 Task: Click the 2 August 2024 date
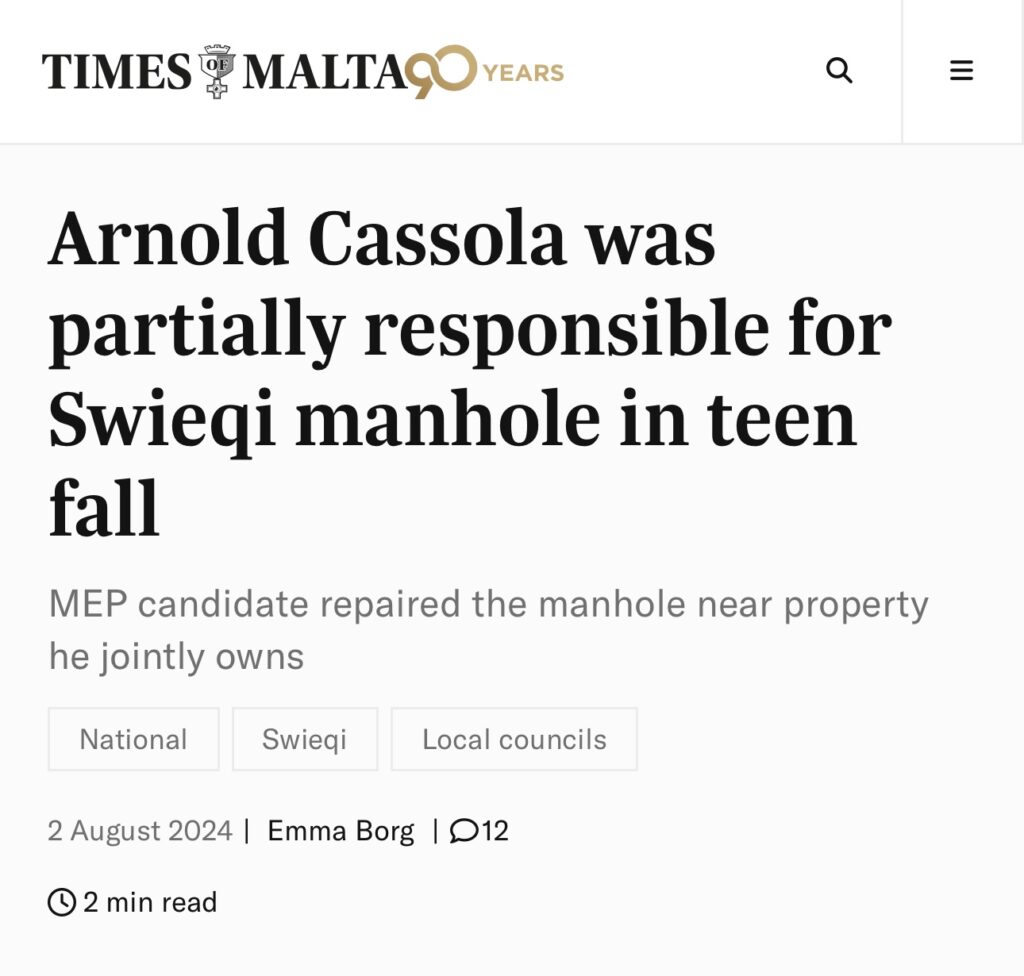click(x=140, y=831)
